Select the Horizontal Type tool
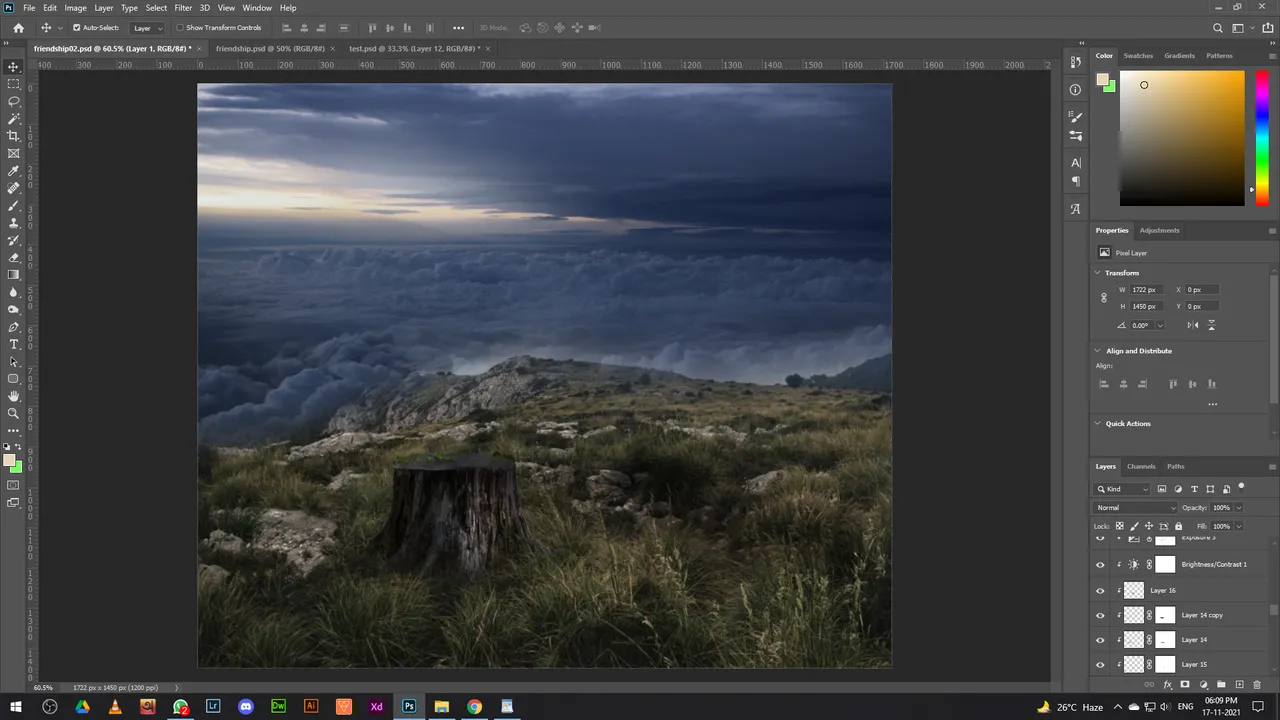Viewport: 1280px width, 720px height. click(13, 344)
